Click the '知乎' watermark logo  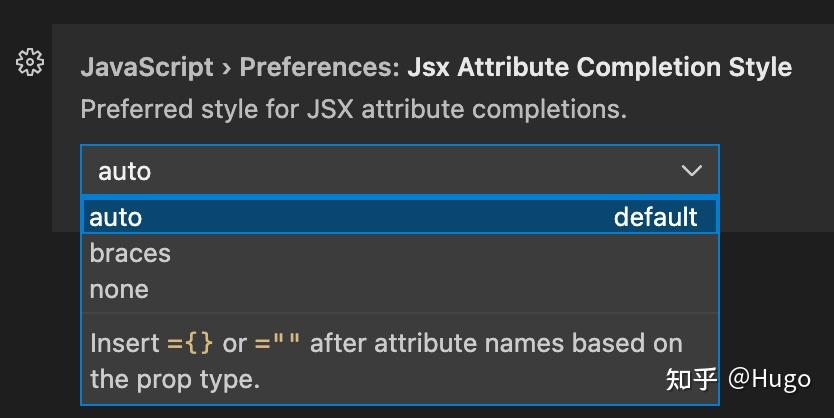[x=691, y=379]
